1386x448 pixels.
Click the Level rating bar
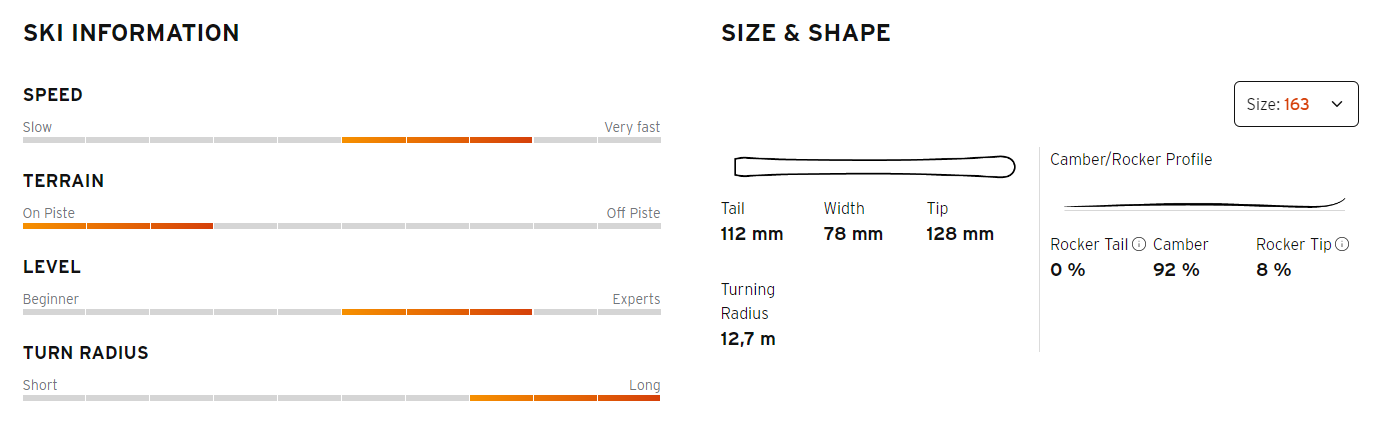[341, 312]
